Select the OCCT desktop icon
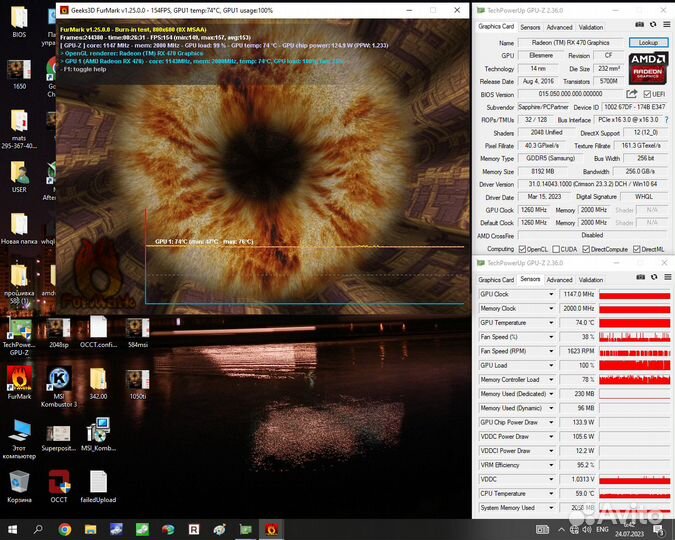This screenshot has width=675, height=540. pos(59,487)
